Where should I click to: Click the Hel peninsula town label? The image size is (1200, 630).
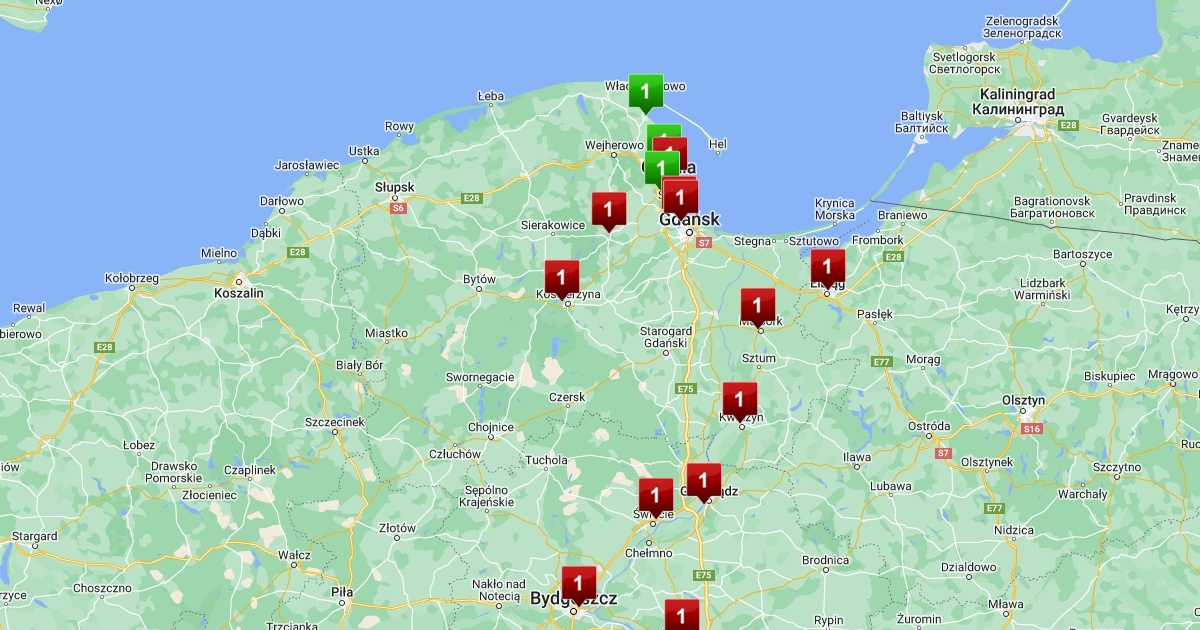(717, 145)
